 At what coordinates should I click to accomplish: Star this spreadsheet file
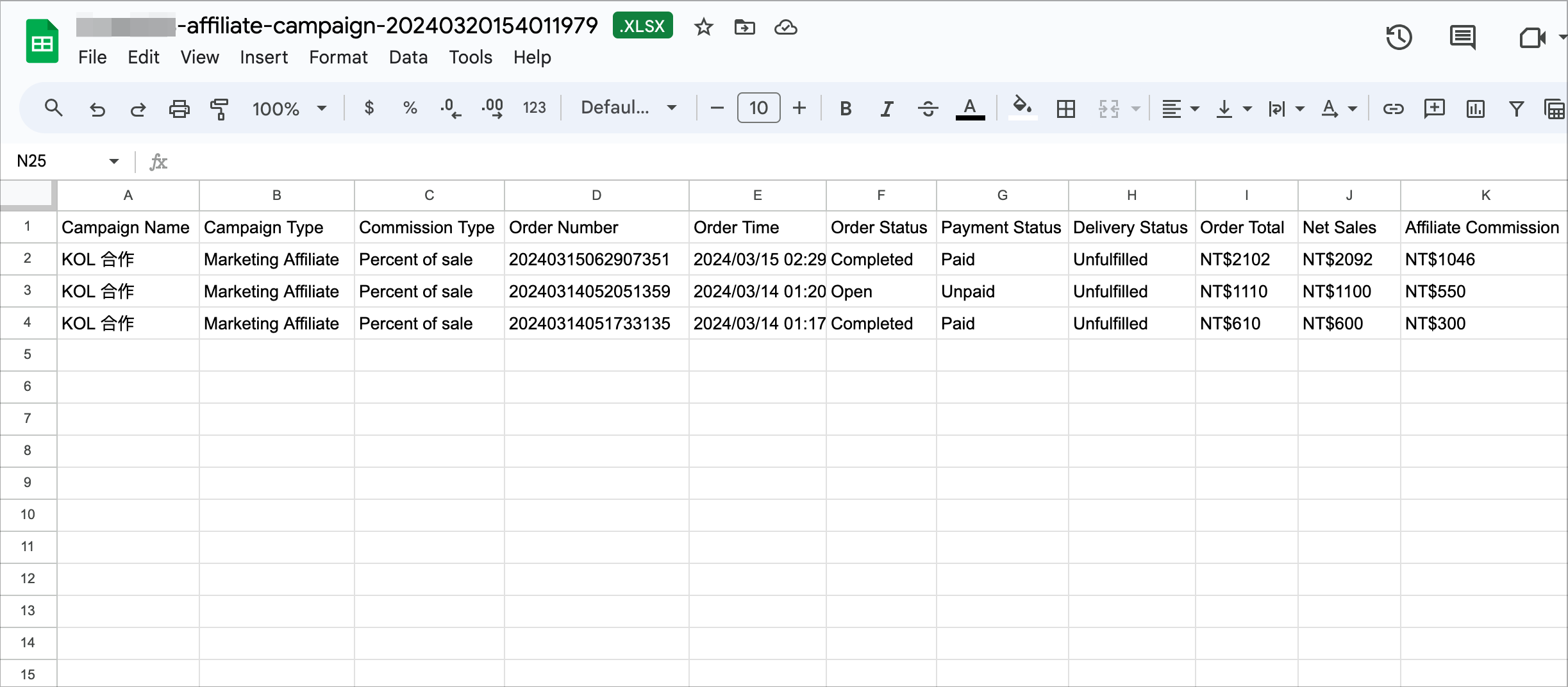click(703, 27)
